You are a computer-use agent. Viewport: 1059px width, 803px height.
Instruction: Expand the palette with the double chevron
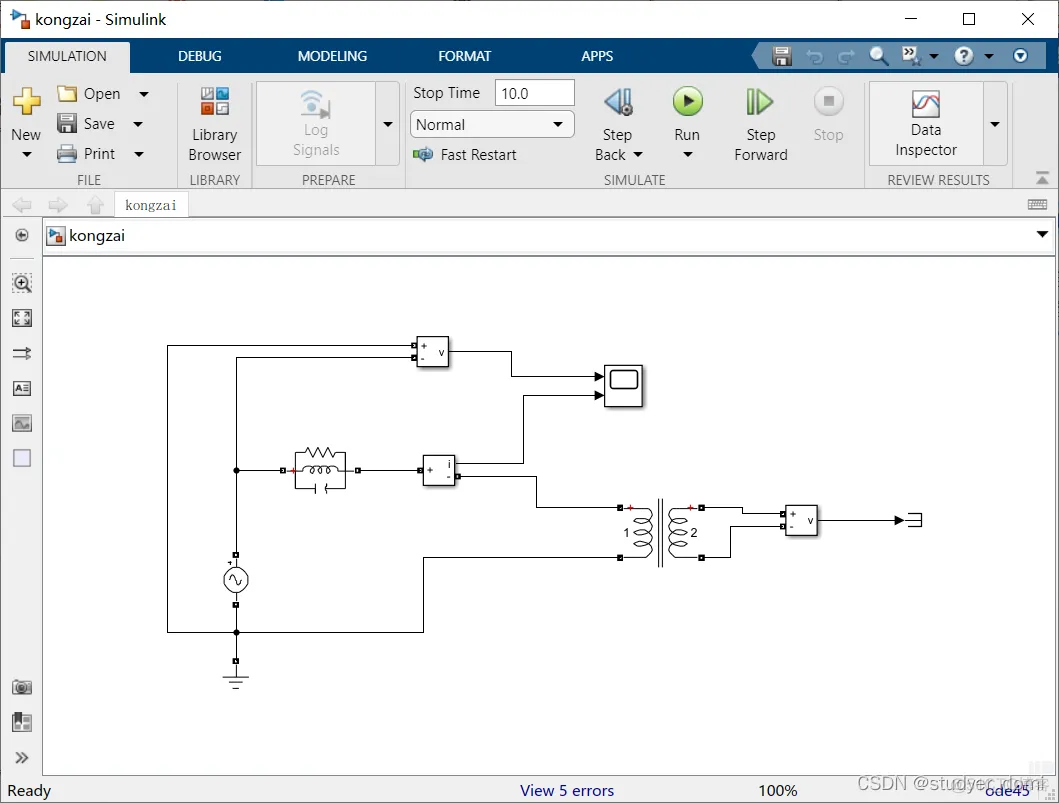(22, 758)
